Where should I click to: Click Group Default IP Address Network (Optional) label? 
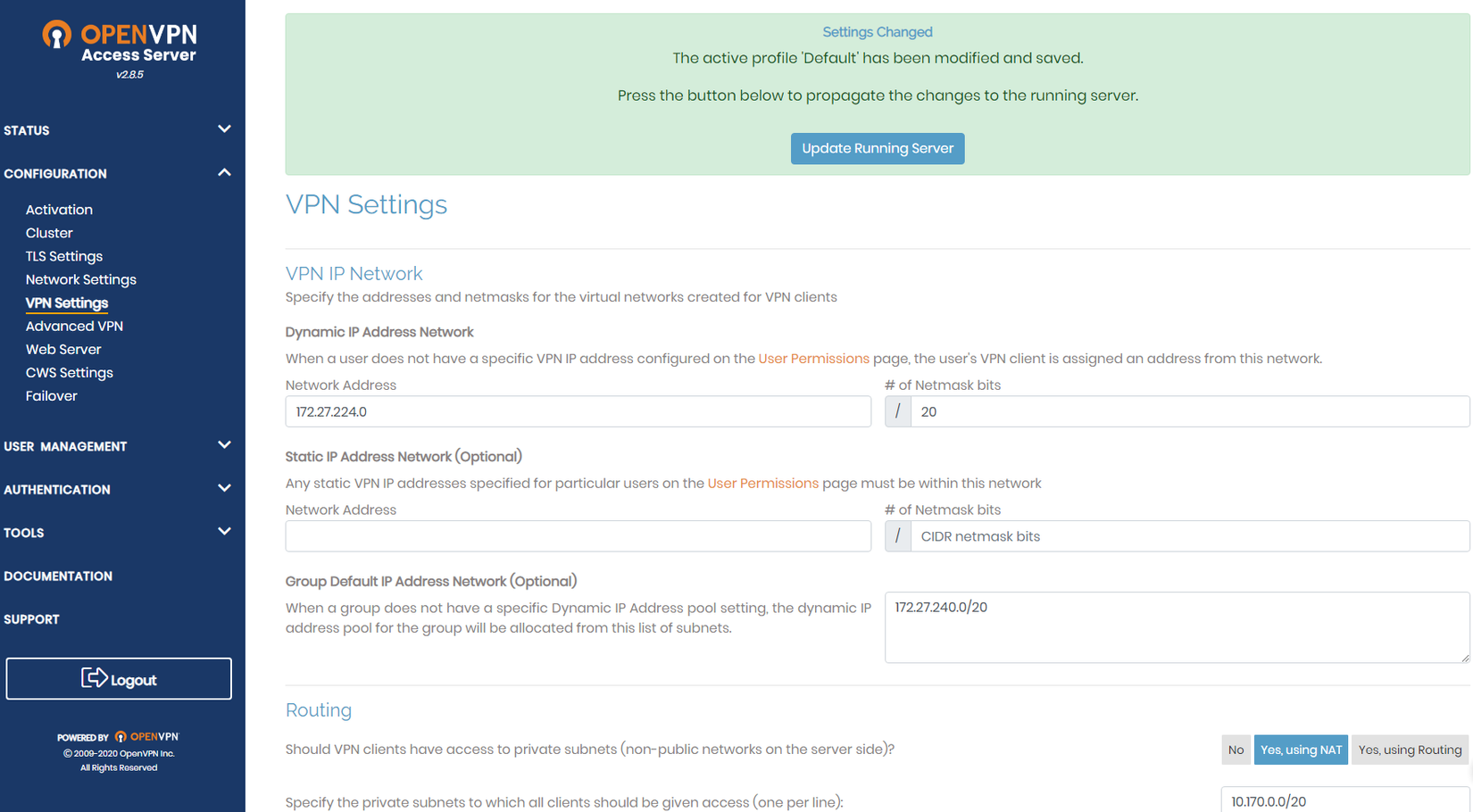coord(431,582)
